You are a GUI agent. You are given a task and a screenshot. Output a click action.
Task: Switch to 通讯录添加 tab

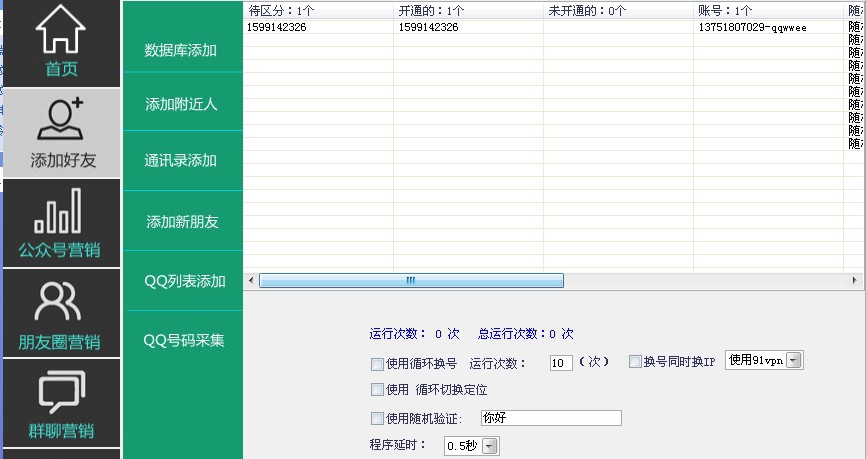pos(181,160)
